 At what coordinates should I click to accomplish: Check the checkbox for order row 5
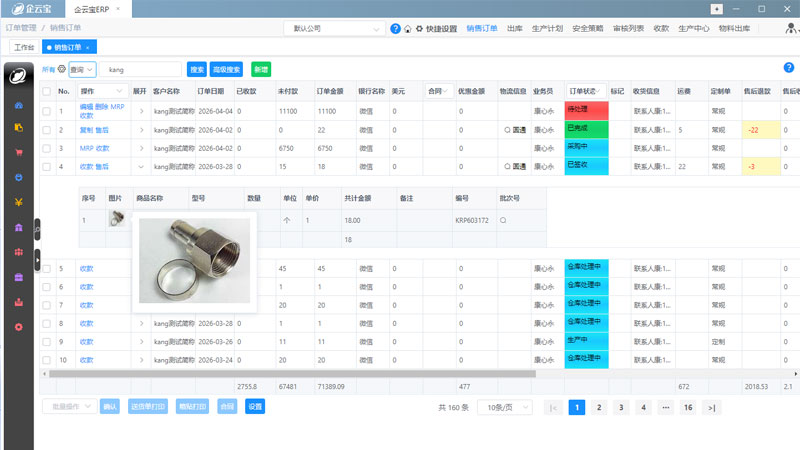pyautogui.click(x=46, y=269)
